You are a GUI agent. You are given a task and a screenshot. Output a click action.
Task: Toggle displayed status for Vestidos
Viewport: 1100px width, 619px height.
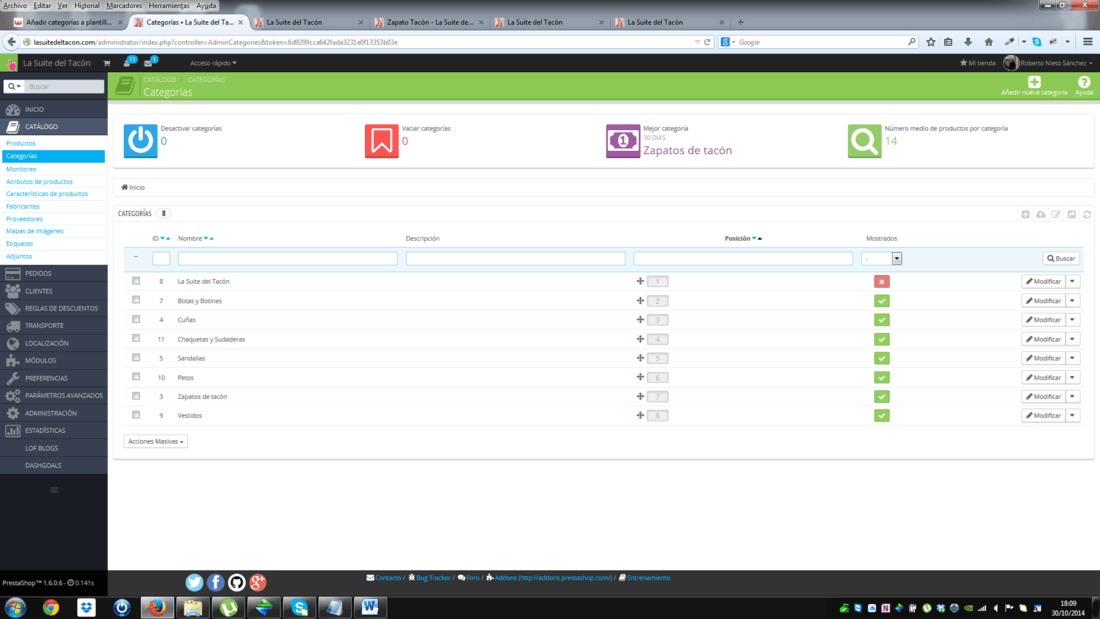click(882, 415)
